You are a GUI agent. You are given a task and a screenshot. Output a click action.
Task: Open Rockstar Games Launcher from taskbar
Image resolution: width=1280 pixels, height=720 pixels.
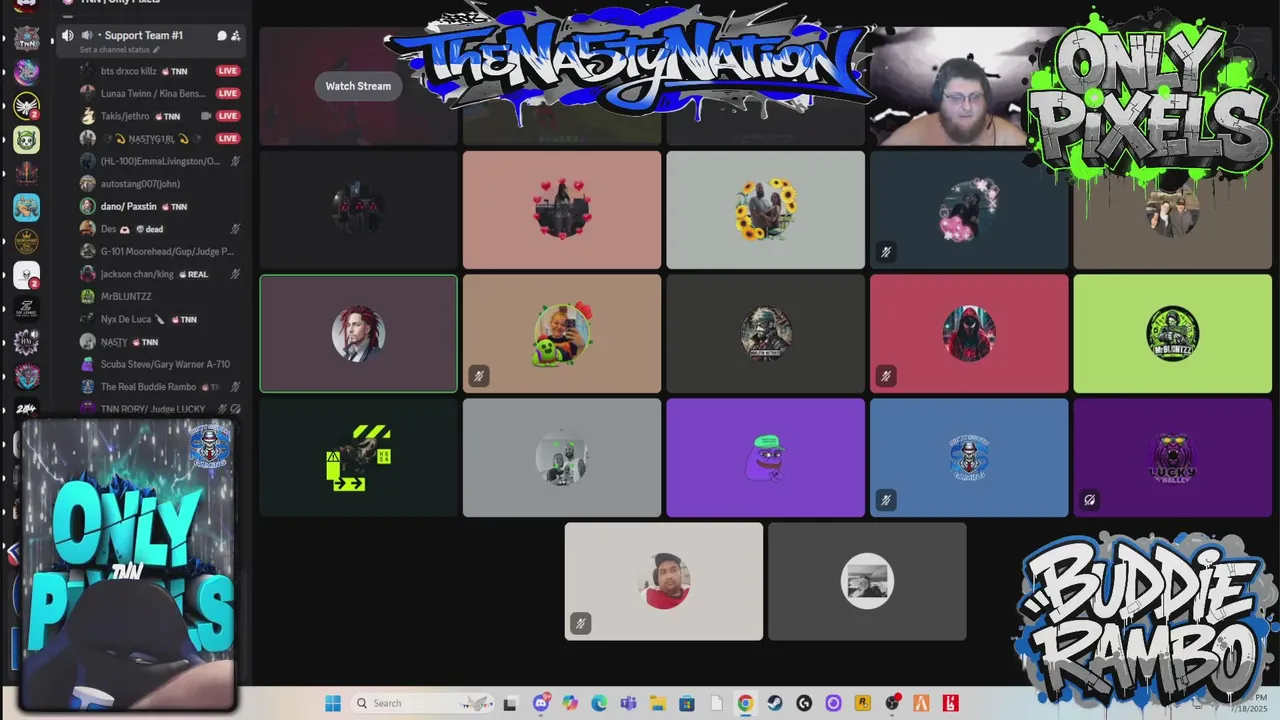click(x=863, y=703)
